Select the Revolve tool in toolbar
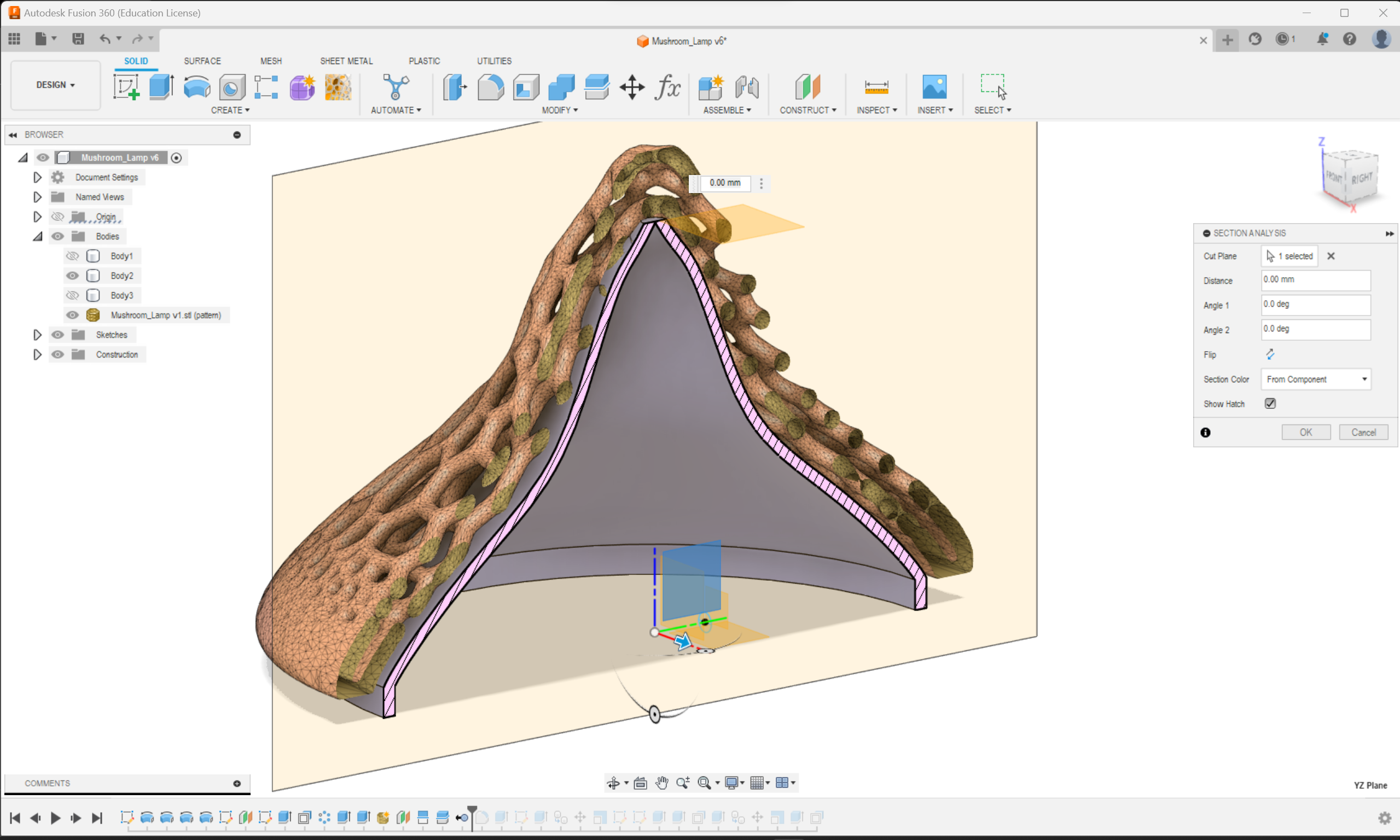The image size is (1400, 840). [196, 87]
